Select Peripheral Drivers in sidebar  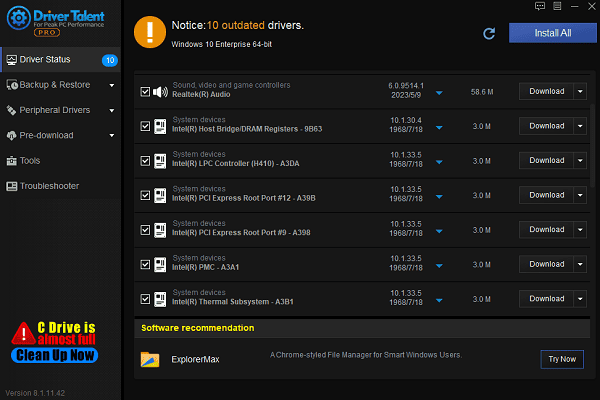tap(61, 110)
